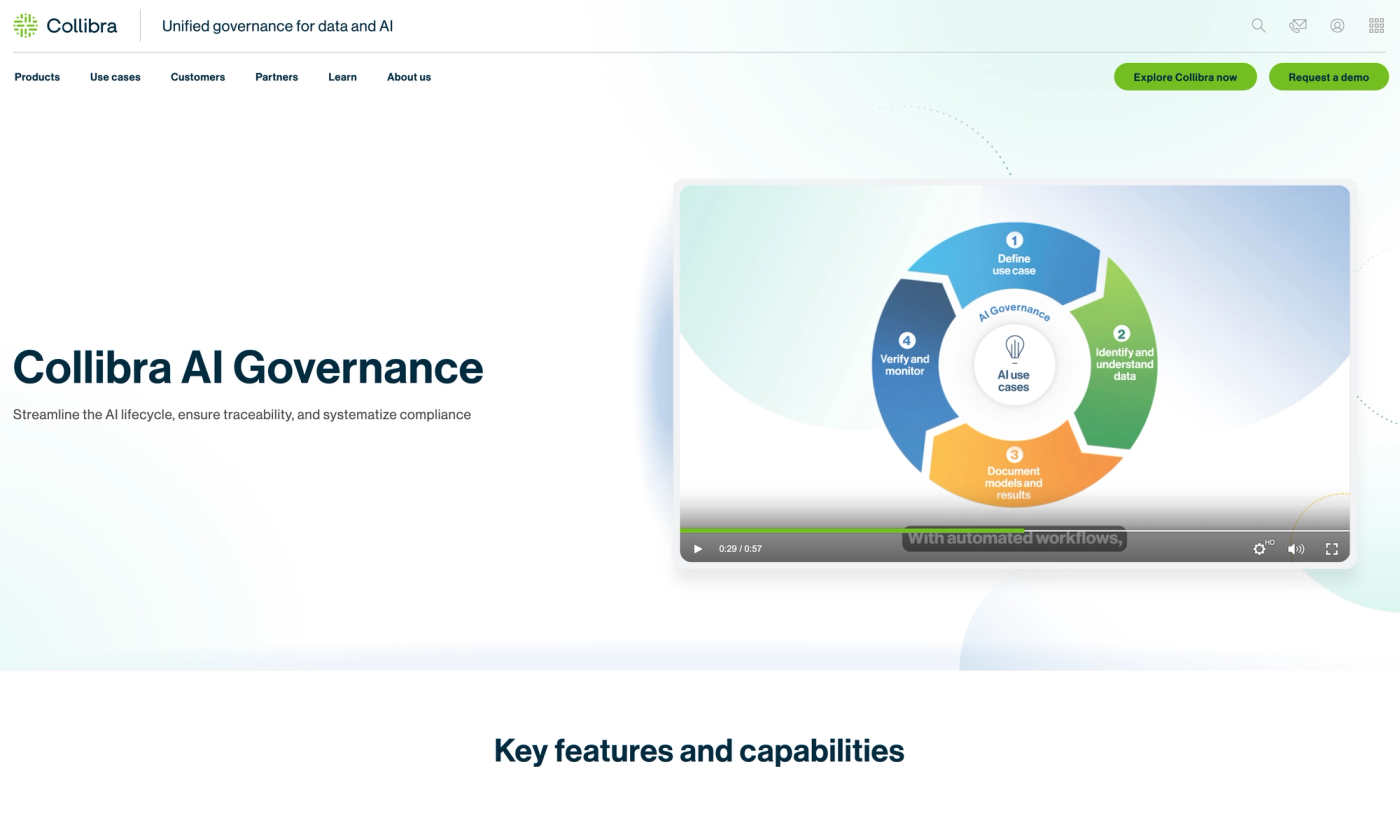Open the Partners menu
The width and height of the screenshot is (1400, 818).
(x=276, y=77)
